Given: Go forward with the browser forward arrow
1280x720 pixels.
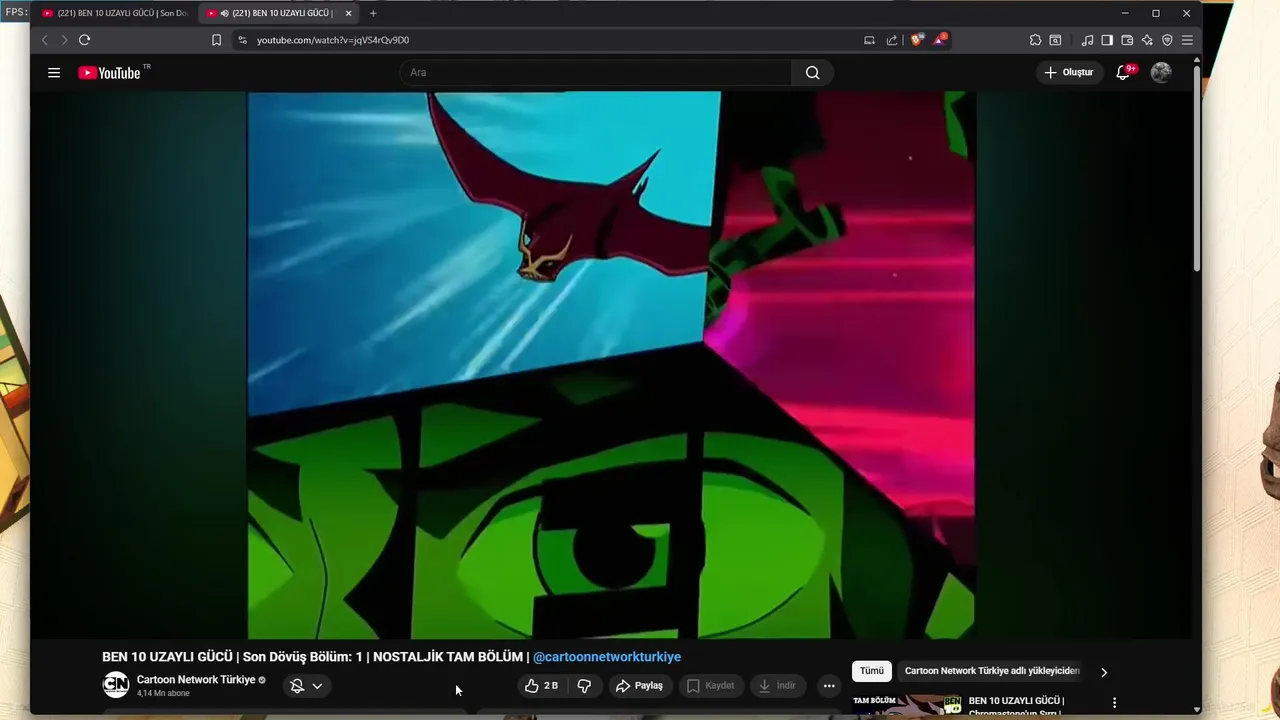Looking at the screenshot, I should 64,40.
